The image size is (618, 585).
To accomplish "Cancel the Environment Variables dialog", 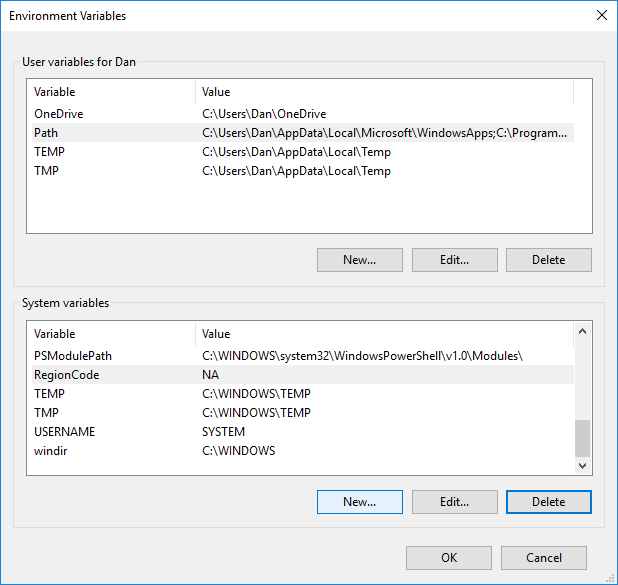I will (543, 558).
